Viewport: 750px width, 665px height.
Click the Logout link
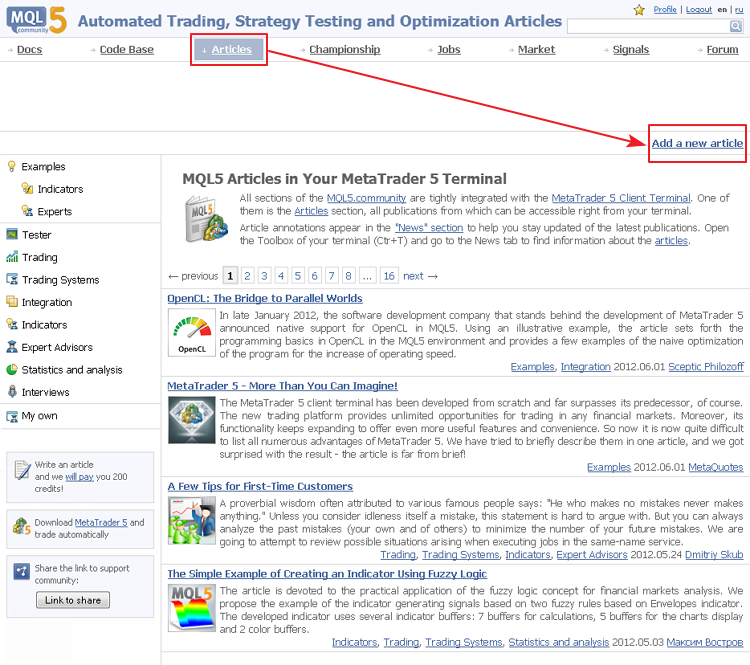(x=698, y=9)
